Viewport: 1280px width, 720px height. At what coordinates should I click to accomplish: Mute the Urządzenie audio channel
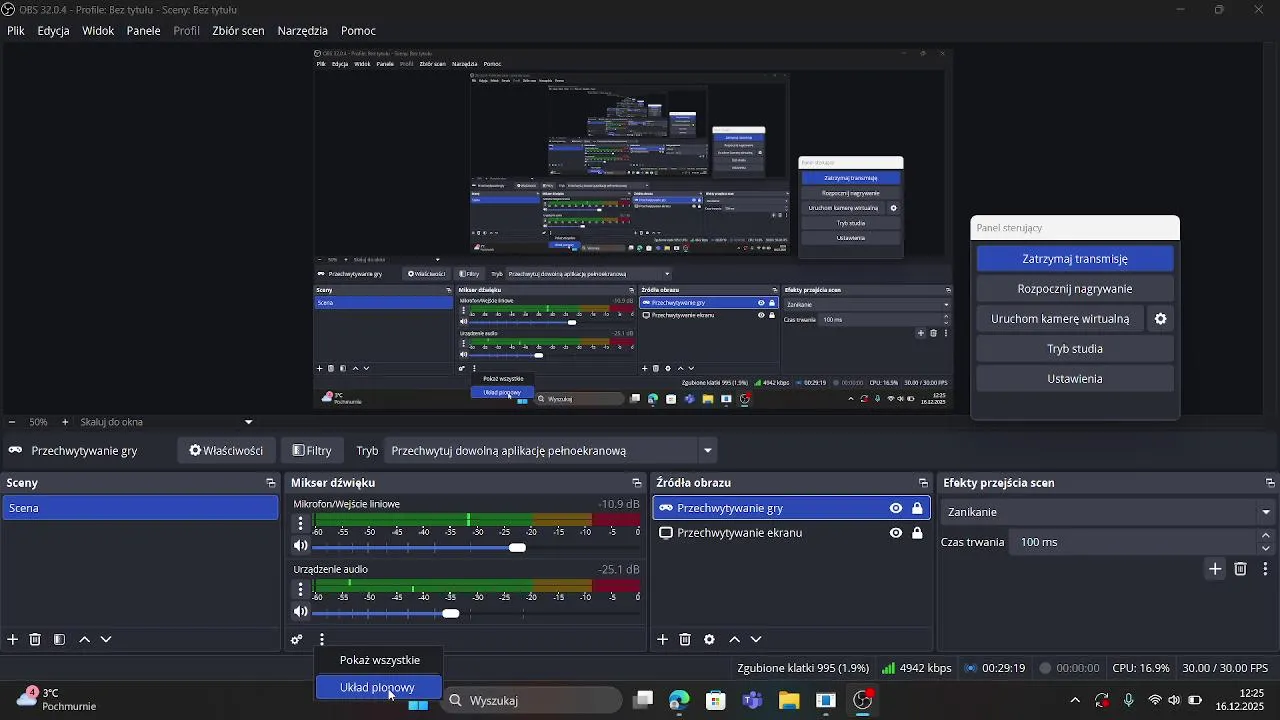tap(300, 612)
